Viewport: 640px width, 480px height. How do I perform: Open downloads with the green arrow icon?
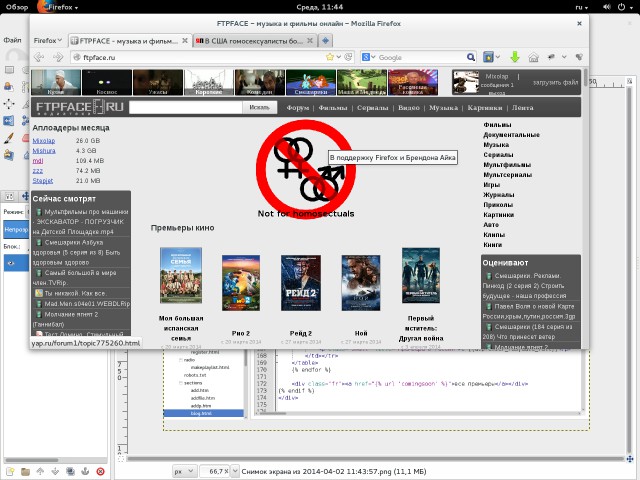click(x=515, y=57)
